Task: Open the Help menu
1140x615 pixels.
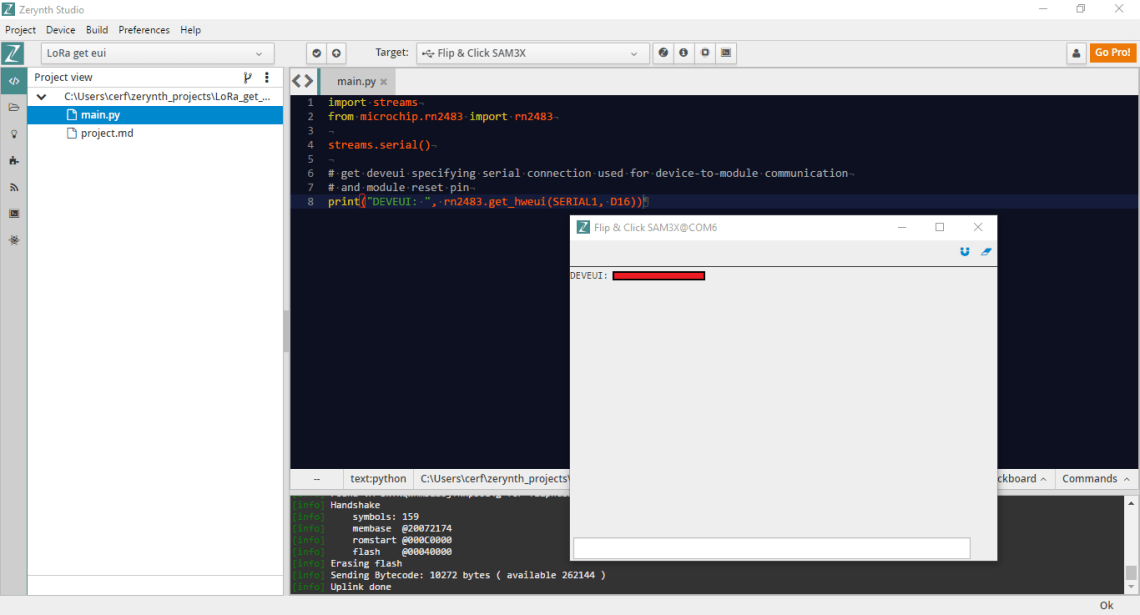Action: pos(190,30)
